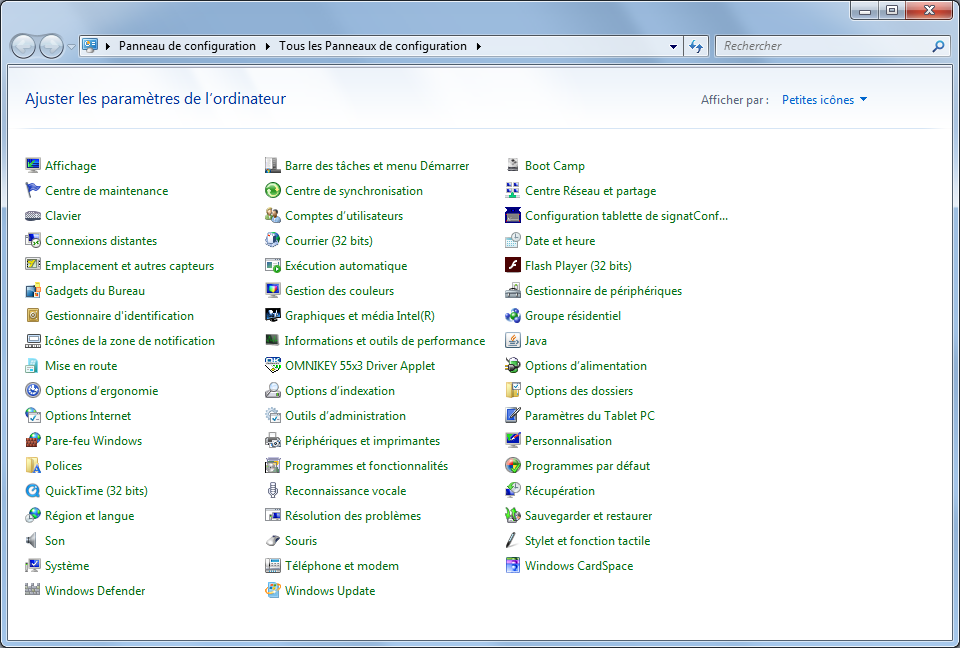Open Sauvegarder et restaurer

click(x=588, y=516)
